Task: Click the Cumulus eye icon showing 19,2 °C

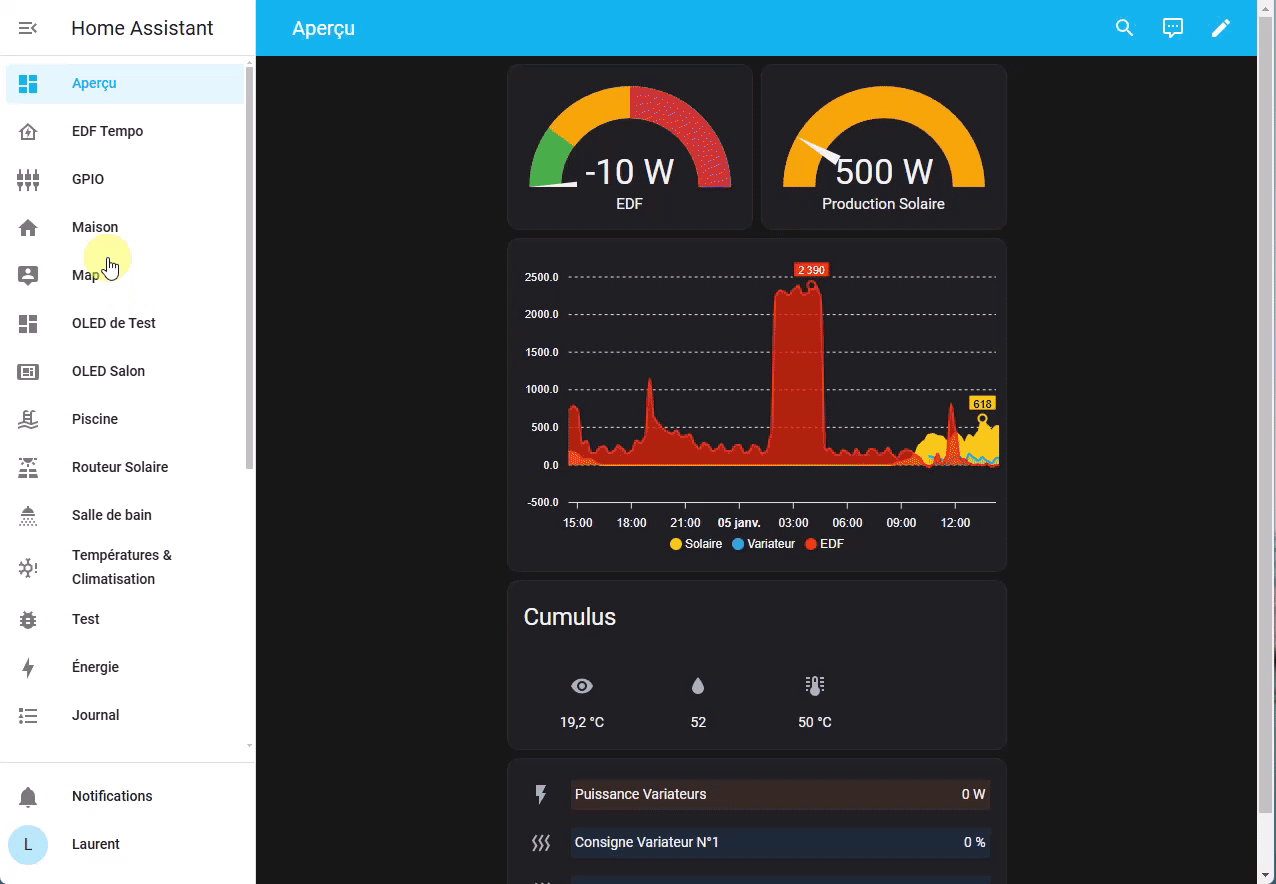Action: 582,686
